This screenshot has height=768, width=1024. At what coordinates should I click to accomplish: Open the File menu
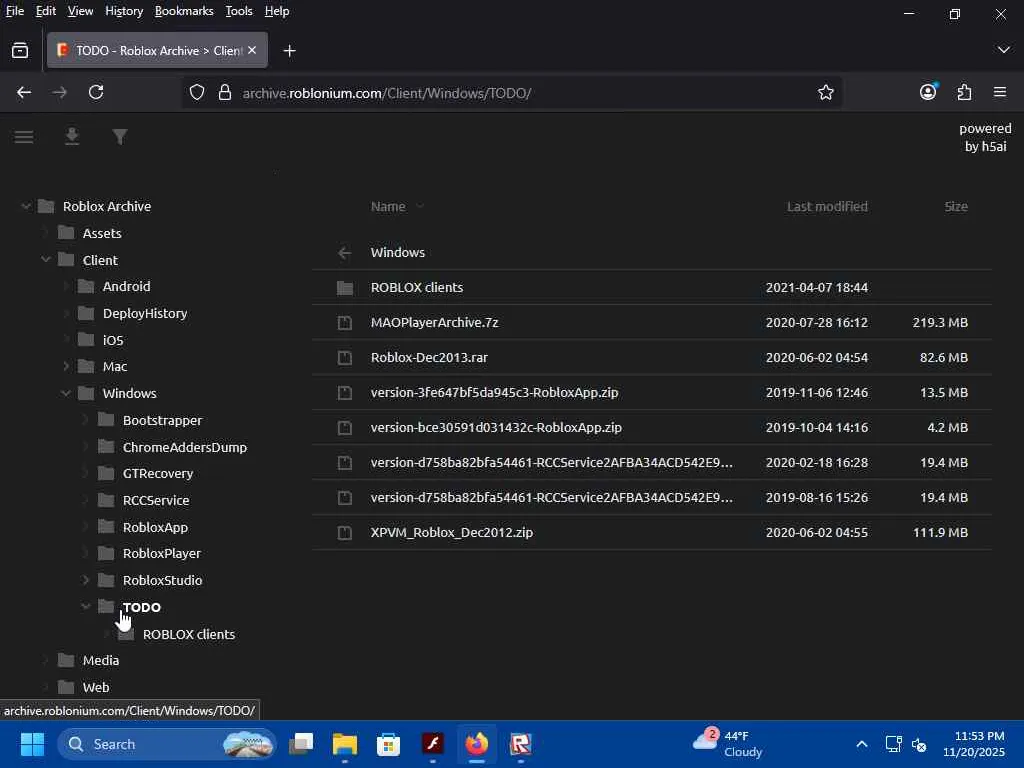pos(14,11)
